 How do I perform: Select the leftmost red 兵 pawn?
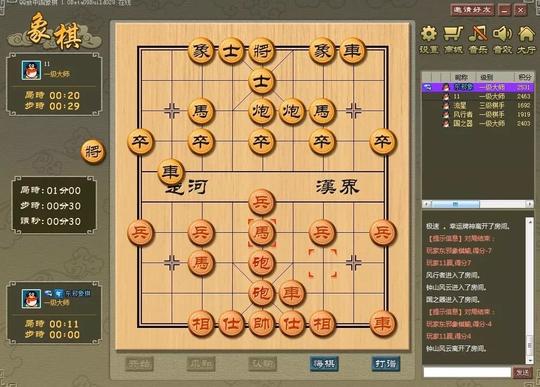141,232
